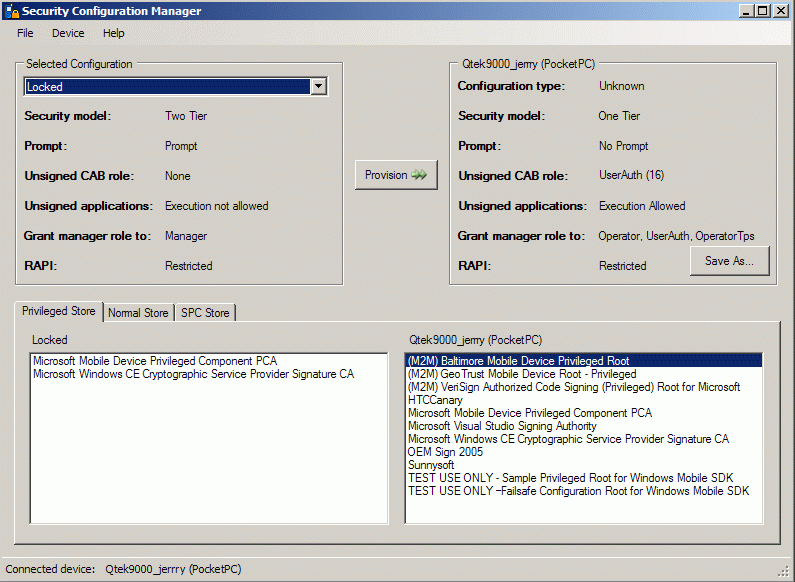
Task: Click the Save As... button
Action: tap(729, 261)
